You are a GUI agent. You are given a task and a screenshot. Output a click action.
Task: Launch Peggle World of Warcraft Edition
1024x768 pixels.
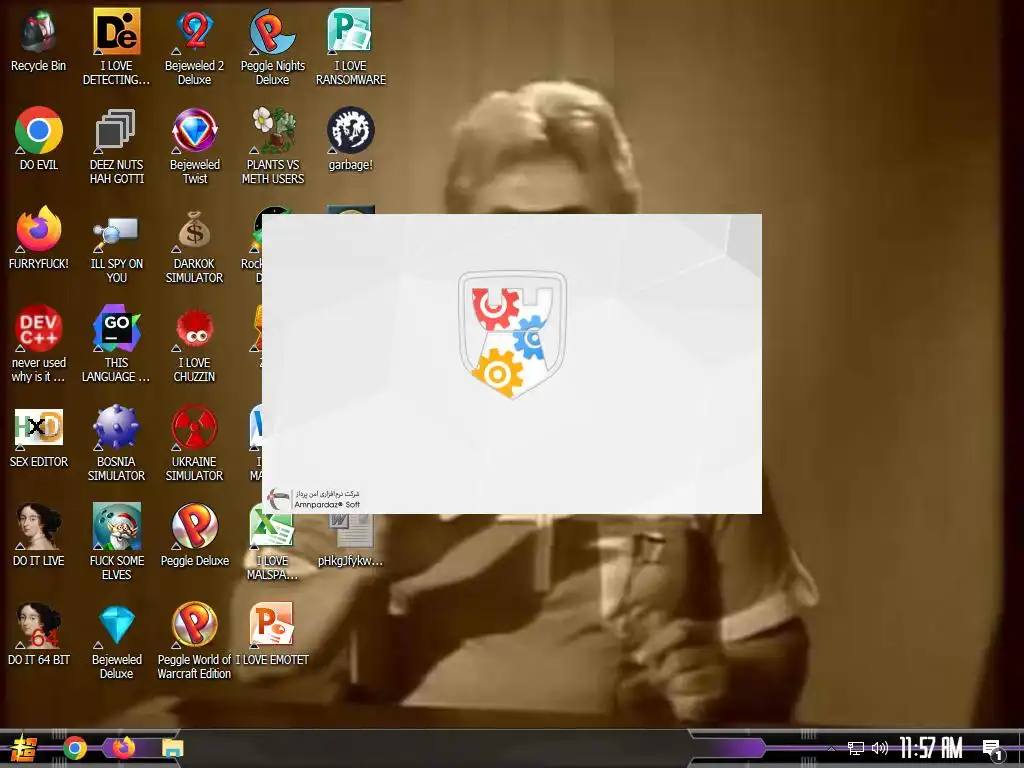click(195, 626)
